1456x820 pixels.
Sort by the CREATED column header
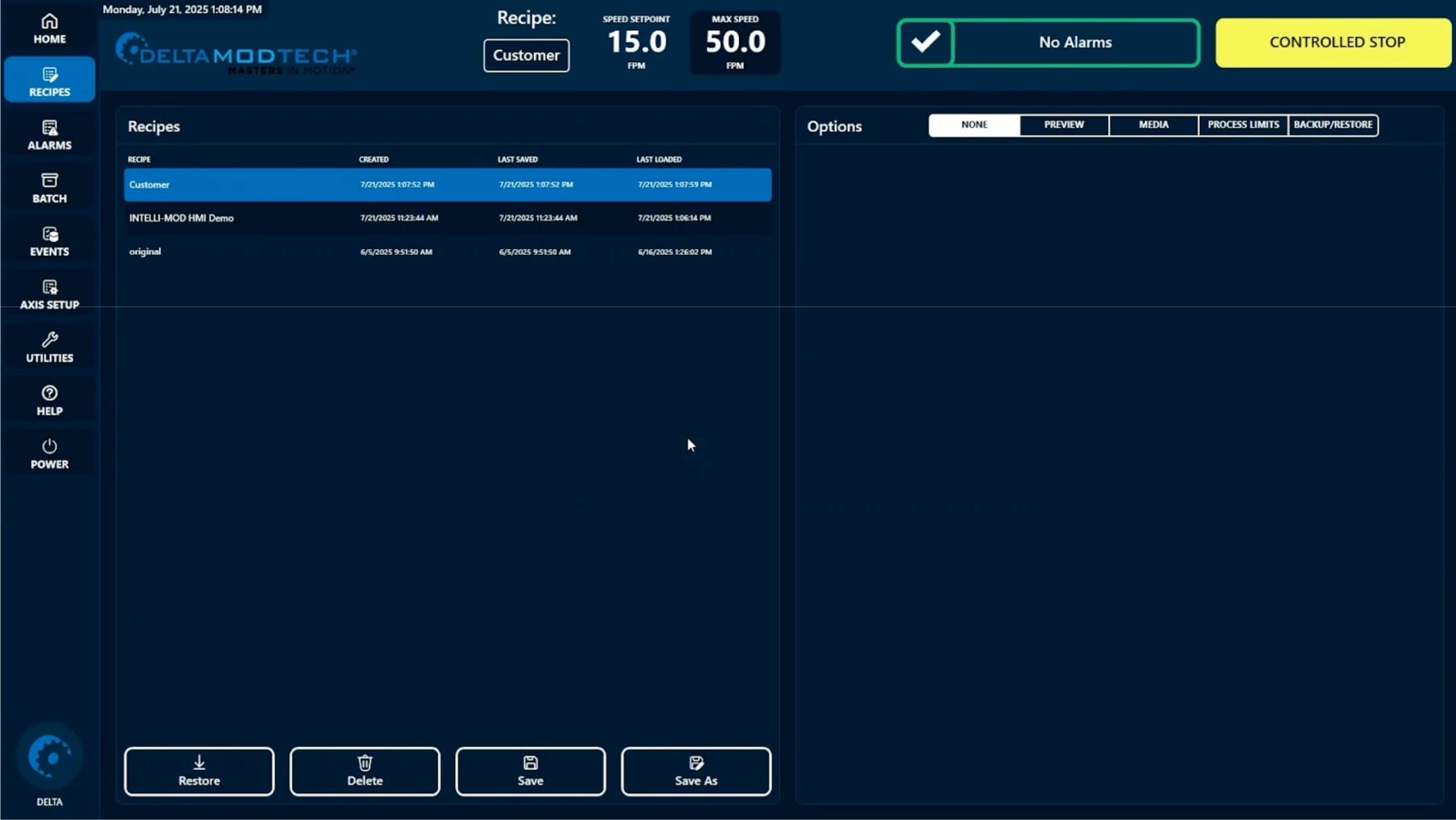pos(374,159)
